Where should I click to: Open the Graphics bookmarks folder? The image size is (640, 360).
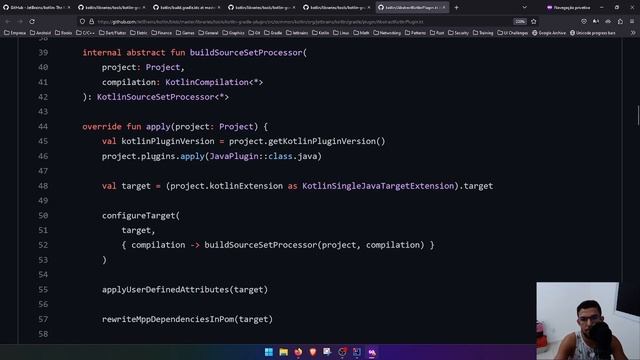[x=233, y=33]
